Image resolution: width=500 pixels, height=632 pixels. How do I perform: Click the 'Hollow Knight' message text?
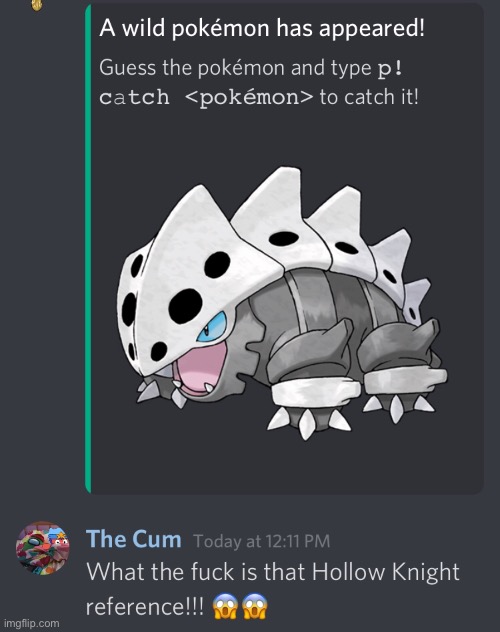pyautogui.click(x=386, y=572)
